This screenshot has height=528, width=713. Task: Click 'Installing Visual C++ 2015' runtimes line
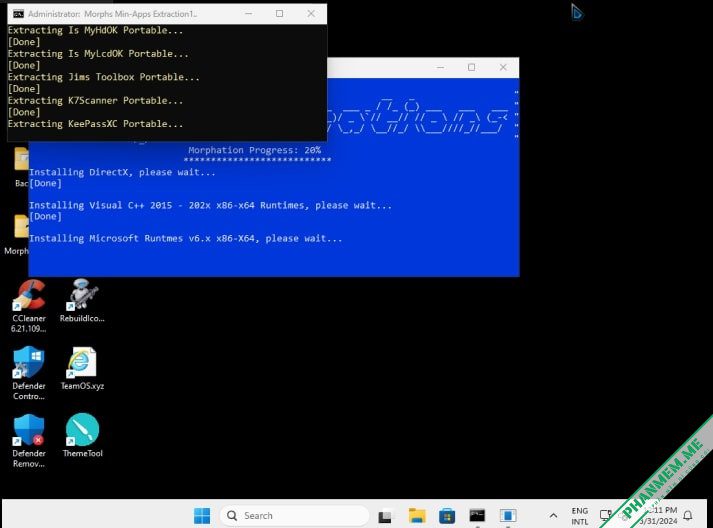[x=211, y=206]
